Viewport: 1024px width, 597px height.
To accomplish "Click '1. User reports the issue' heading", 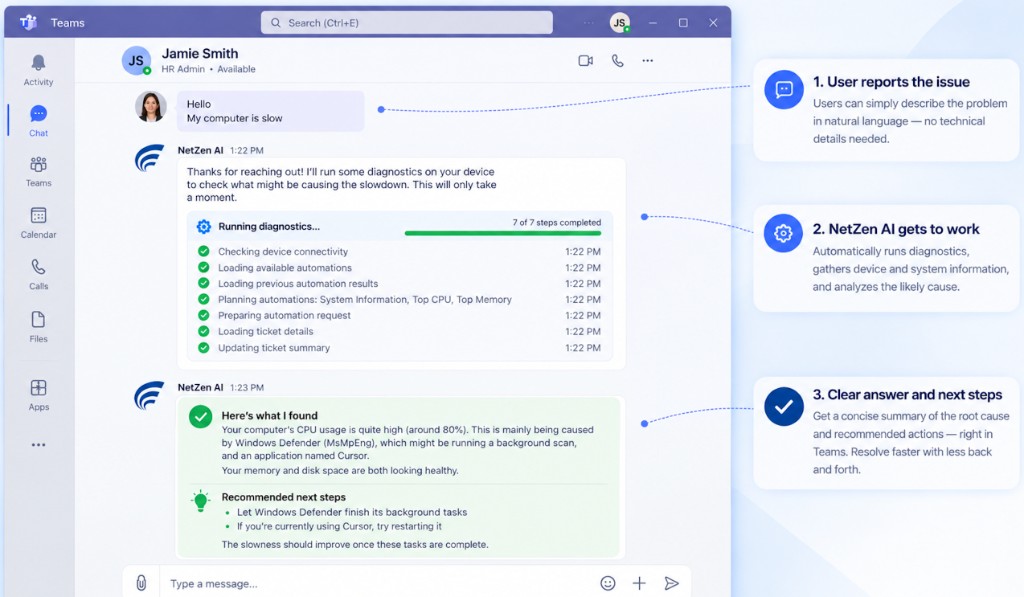I will [x=891, y=82].
